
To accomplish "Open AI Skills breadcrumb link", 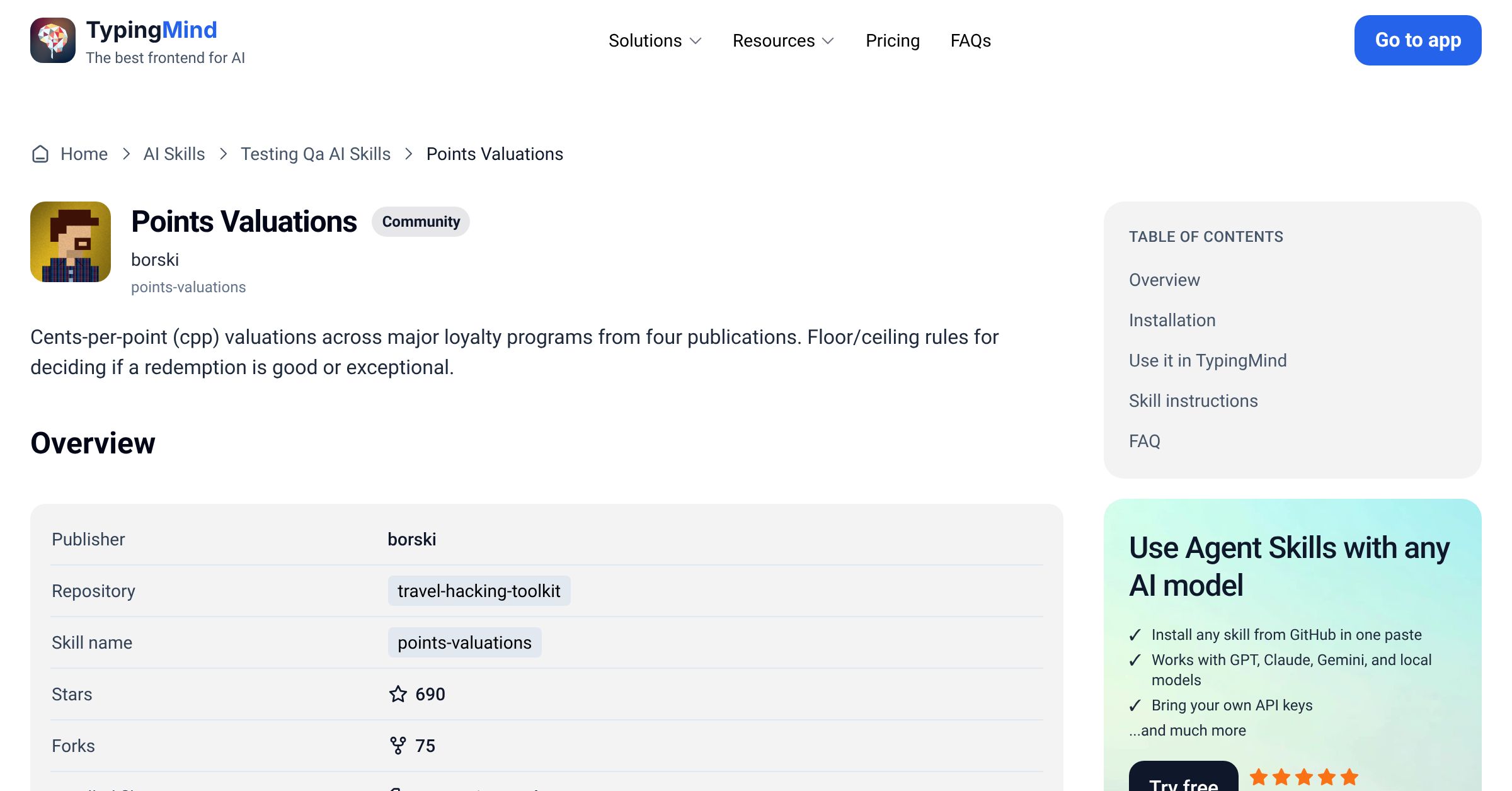I will [x=175, y=154].
